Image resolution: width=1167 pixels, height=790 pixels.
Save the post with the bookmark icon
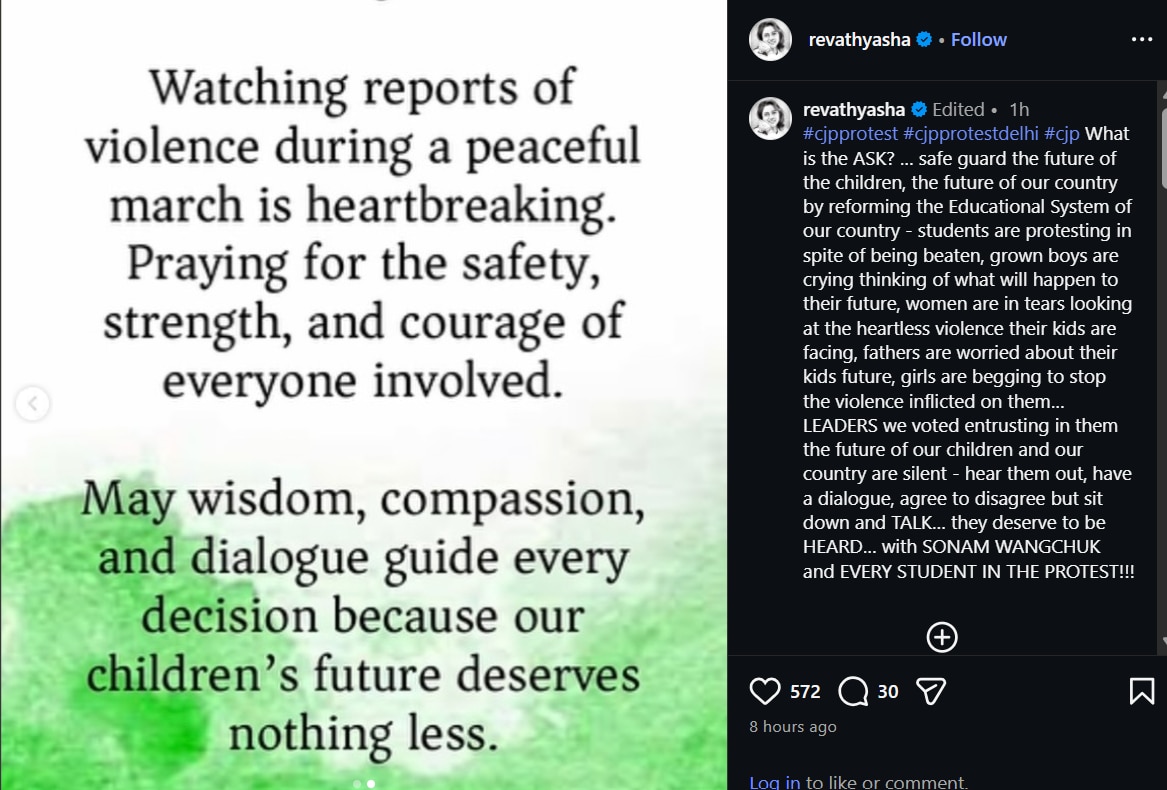(x=1142, y=692)
